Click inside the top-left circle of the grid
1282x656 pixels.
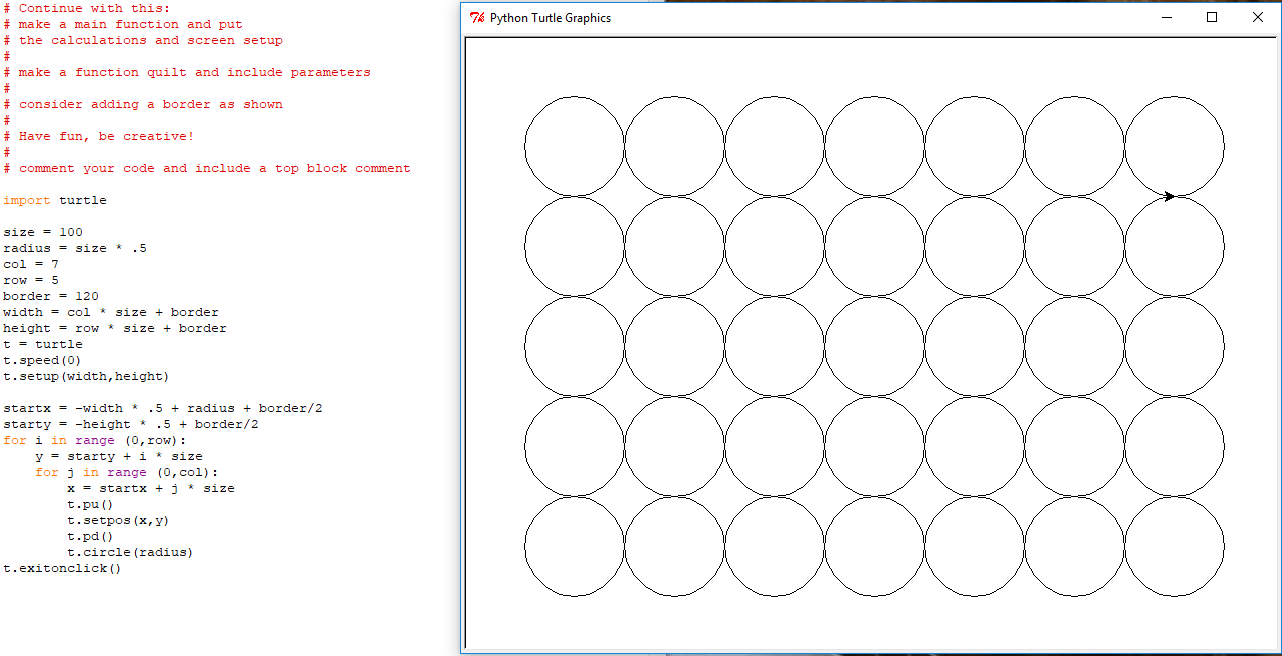tap(574, 146)
